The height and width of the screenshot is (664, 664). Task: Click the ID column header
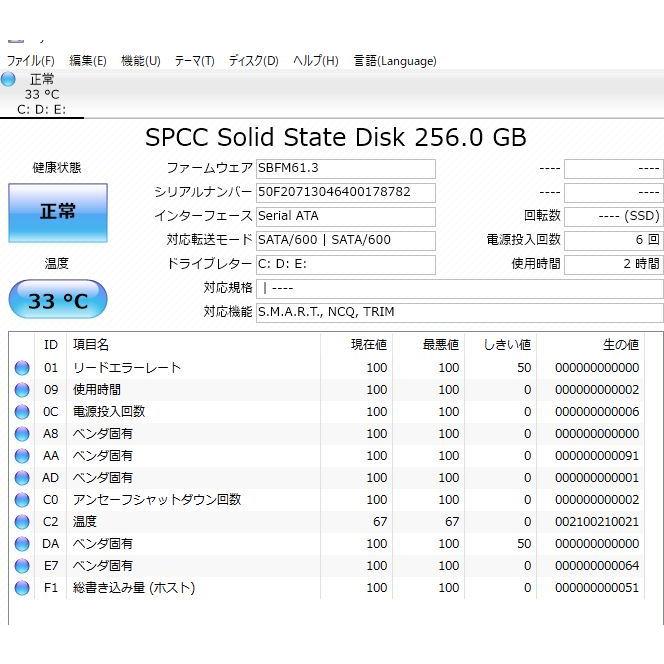coord(50,345)
